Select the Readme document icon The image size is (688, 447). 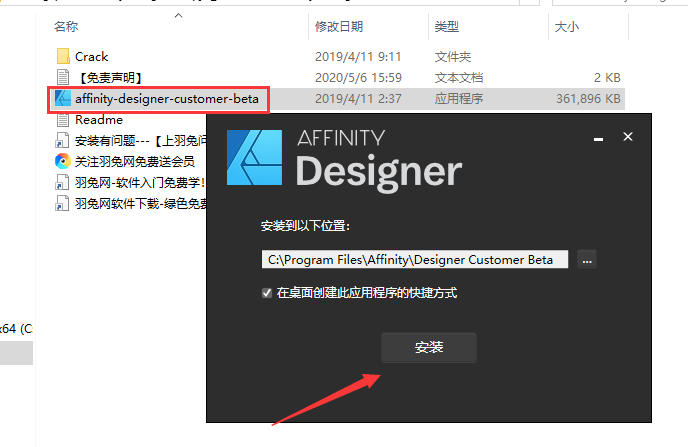63,119
